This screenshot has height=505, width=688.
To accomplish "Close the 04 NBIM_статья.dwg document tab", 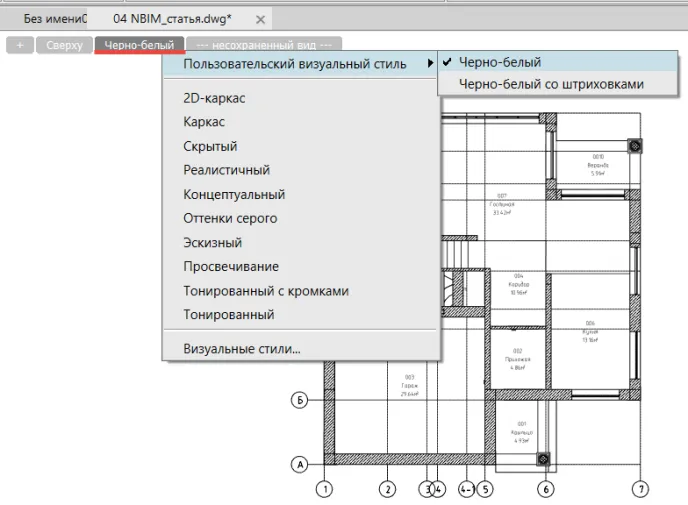I will [260, 19].
